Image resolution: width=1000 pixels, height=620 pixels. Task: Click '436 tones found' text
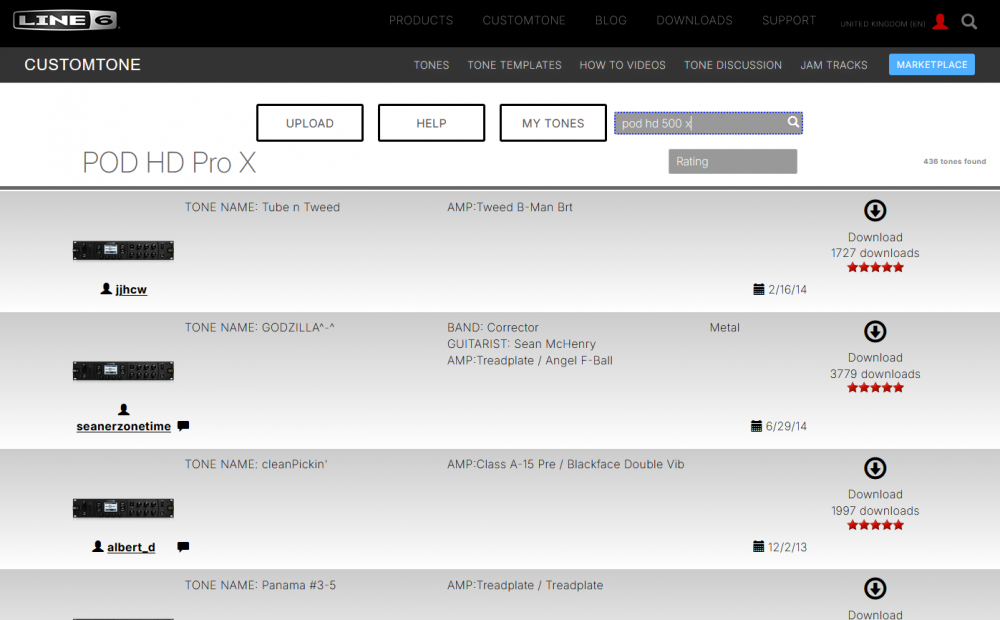pos(954,161)
